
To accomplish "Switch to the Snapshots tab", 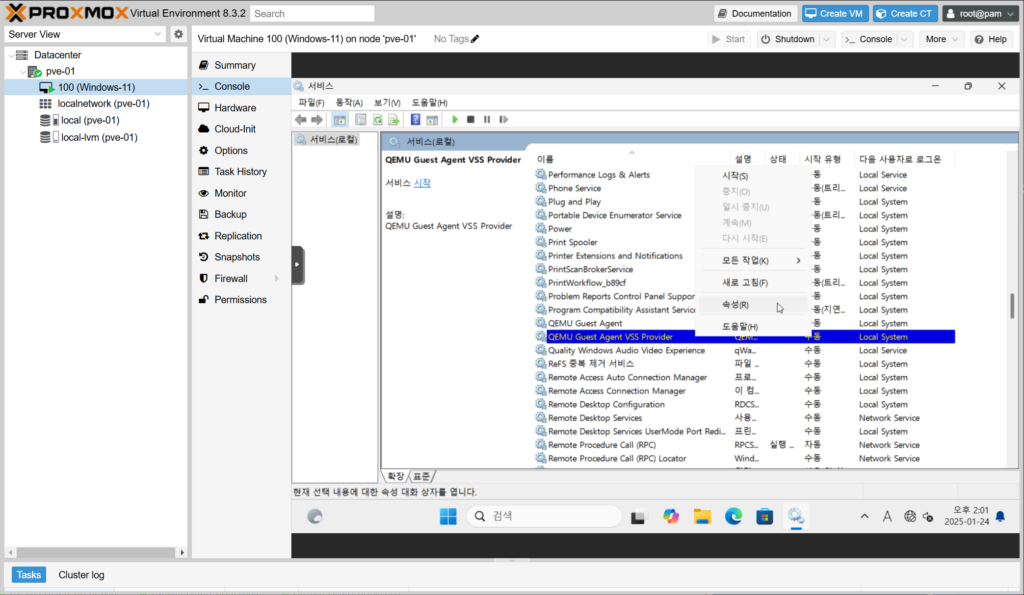I will point(236,257).
